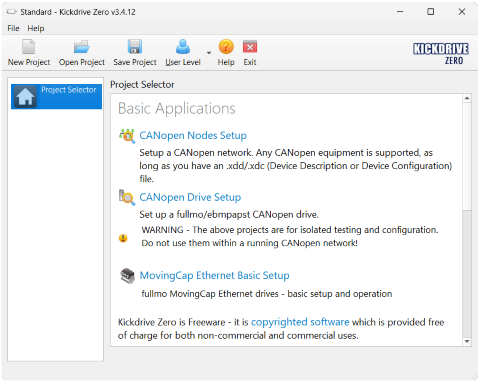The height and width of the screenshot is (382, 480).
Task: Open the File menu
Action: (x=13, y=28)
